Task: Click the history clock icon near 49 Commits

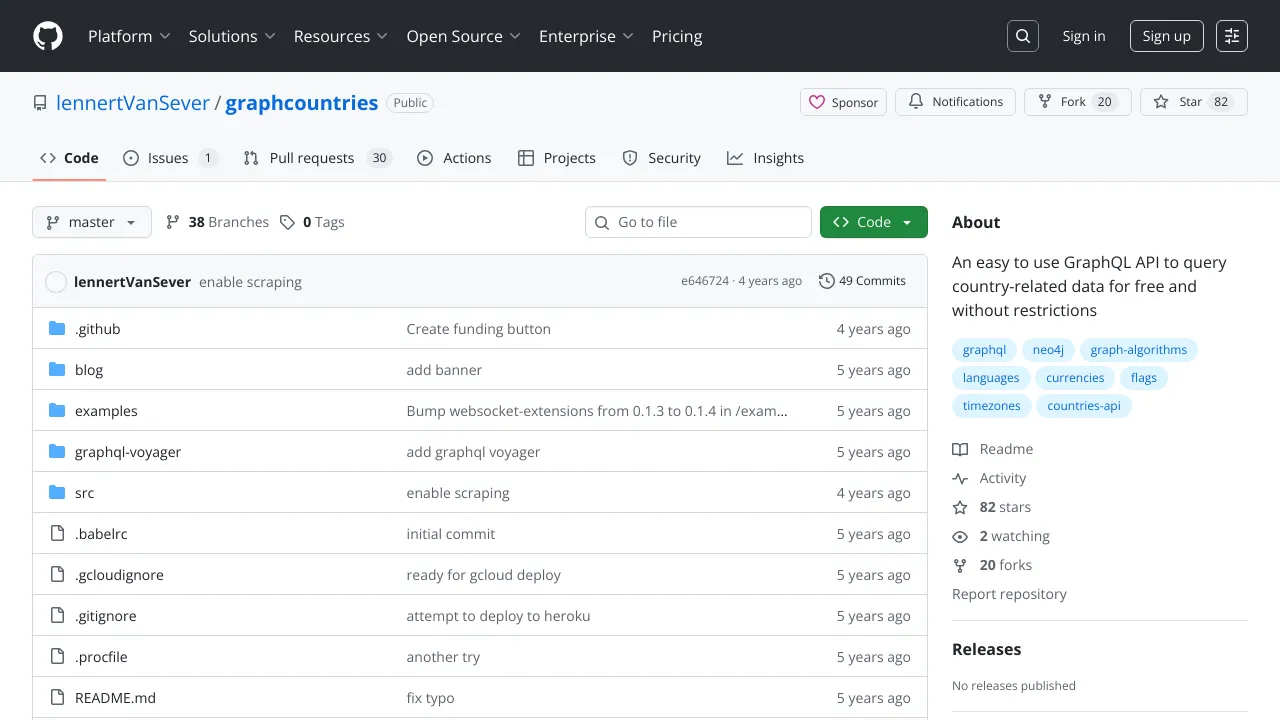Action: coord(827,281)
